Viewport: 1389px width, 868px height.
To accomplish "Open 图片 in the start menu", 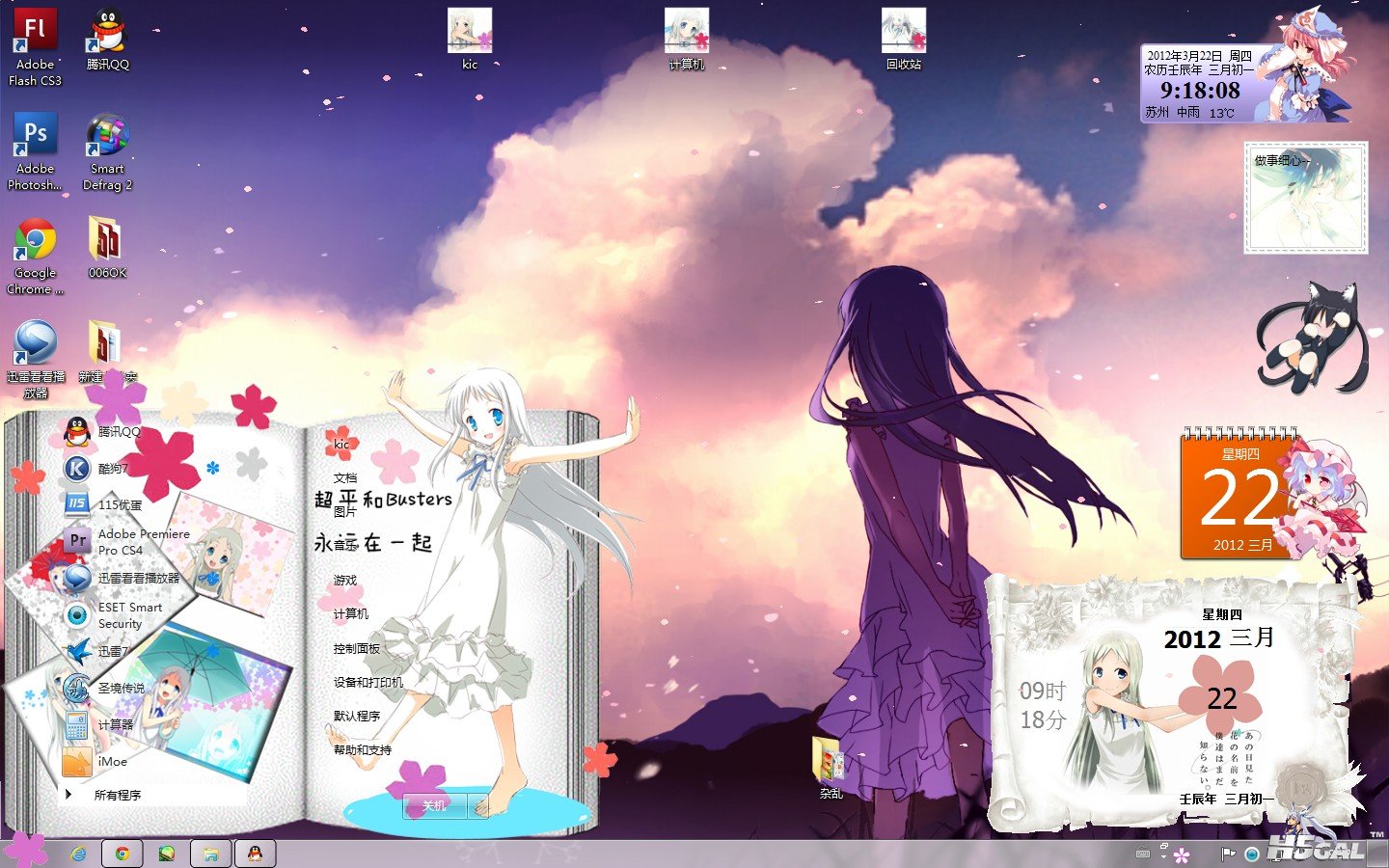I will [345, 512].
